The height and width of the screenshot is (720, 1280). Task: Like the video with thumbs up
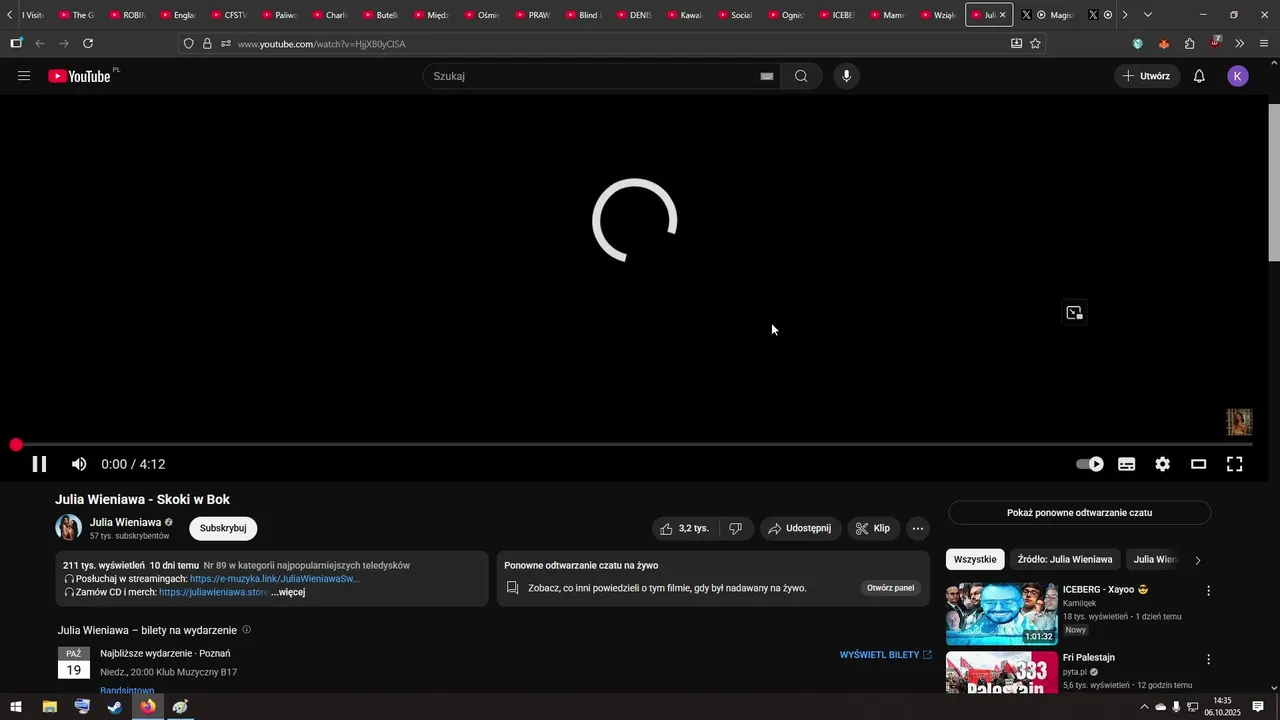[685, 528]
